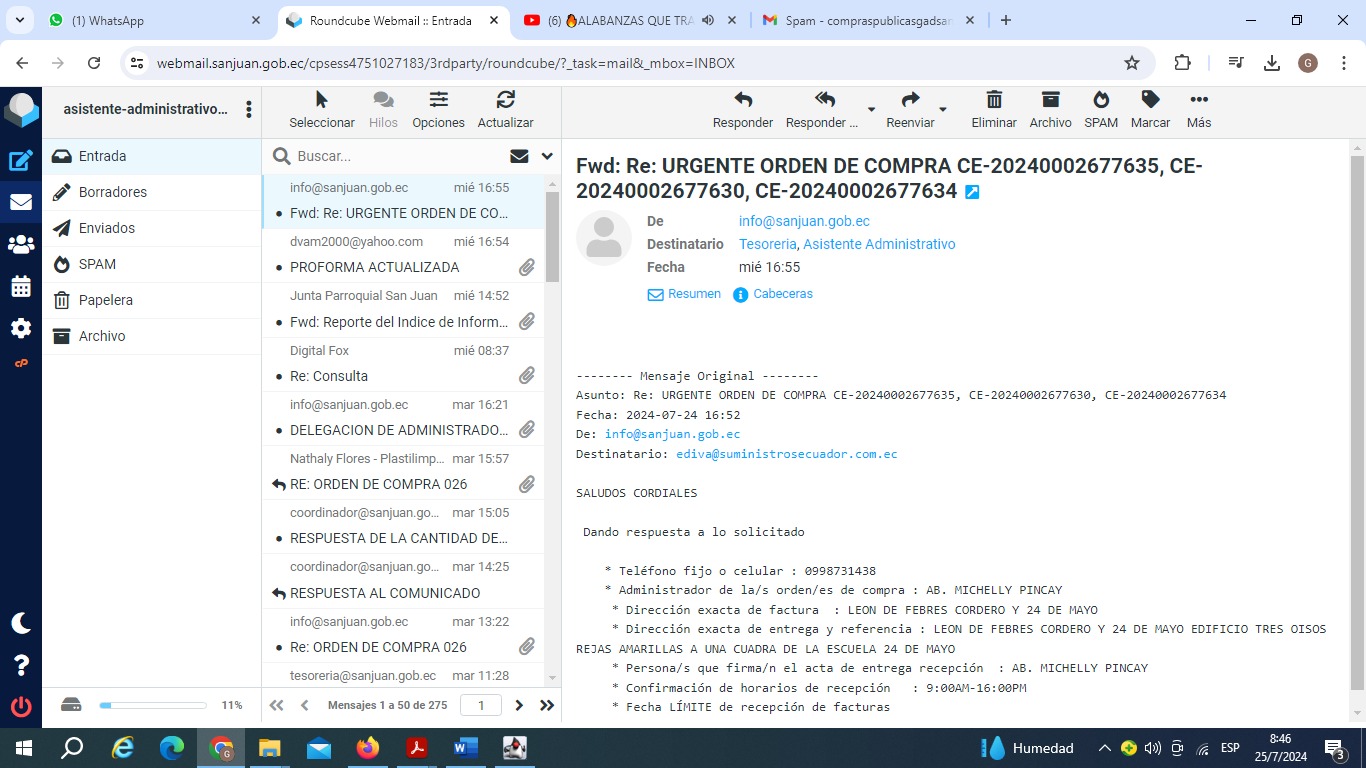This screenshot has width=1366, height=768.
Task: Open the Contacts icon in sidebar
Action: [21, 244]
